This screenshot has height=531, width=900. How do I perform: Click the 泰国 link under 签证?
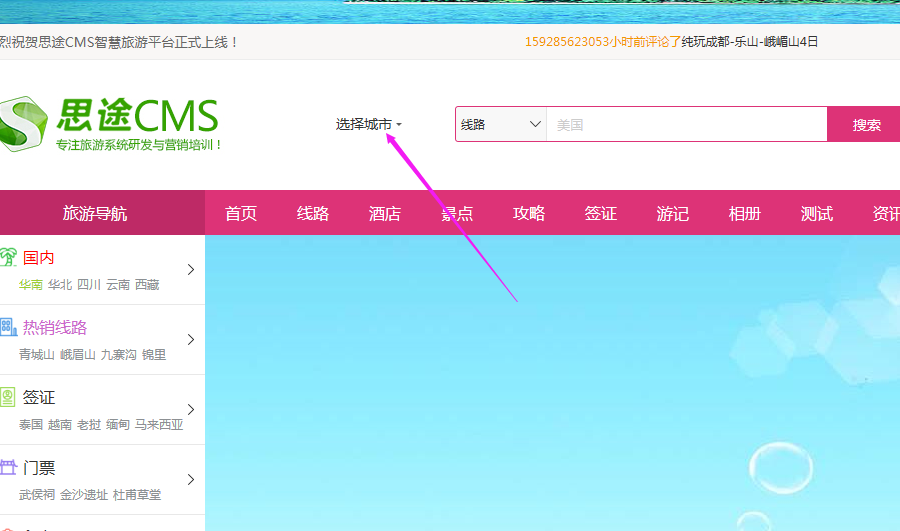[x=31, y=425]
